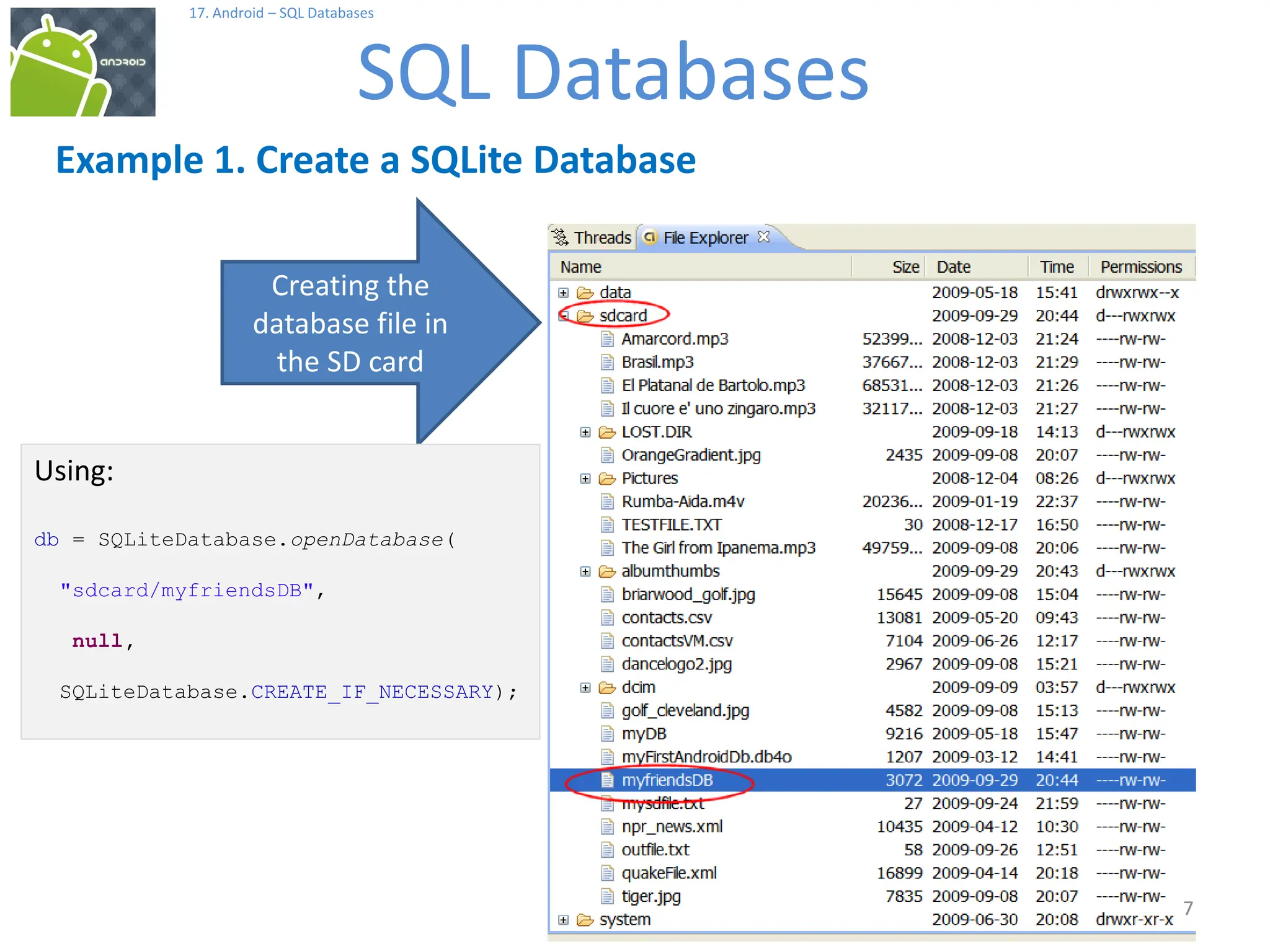Close the File Explorer tab
Screen dimensions: 1270x952
(764, 236)
